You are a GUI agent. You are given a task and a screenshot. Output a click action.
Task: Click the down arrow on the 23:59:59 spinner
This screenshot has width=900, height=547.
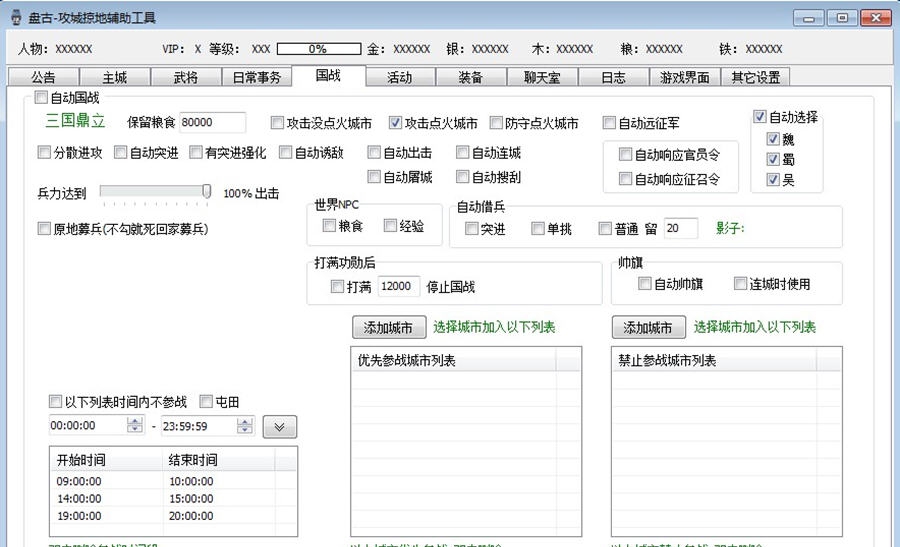(x=245, y=430)
